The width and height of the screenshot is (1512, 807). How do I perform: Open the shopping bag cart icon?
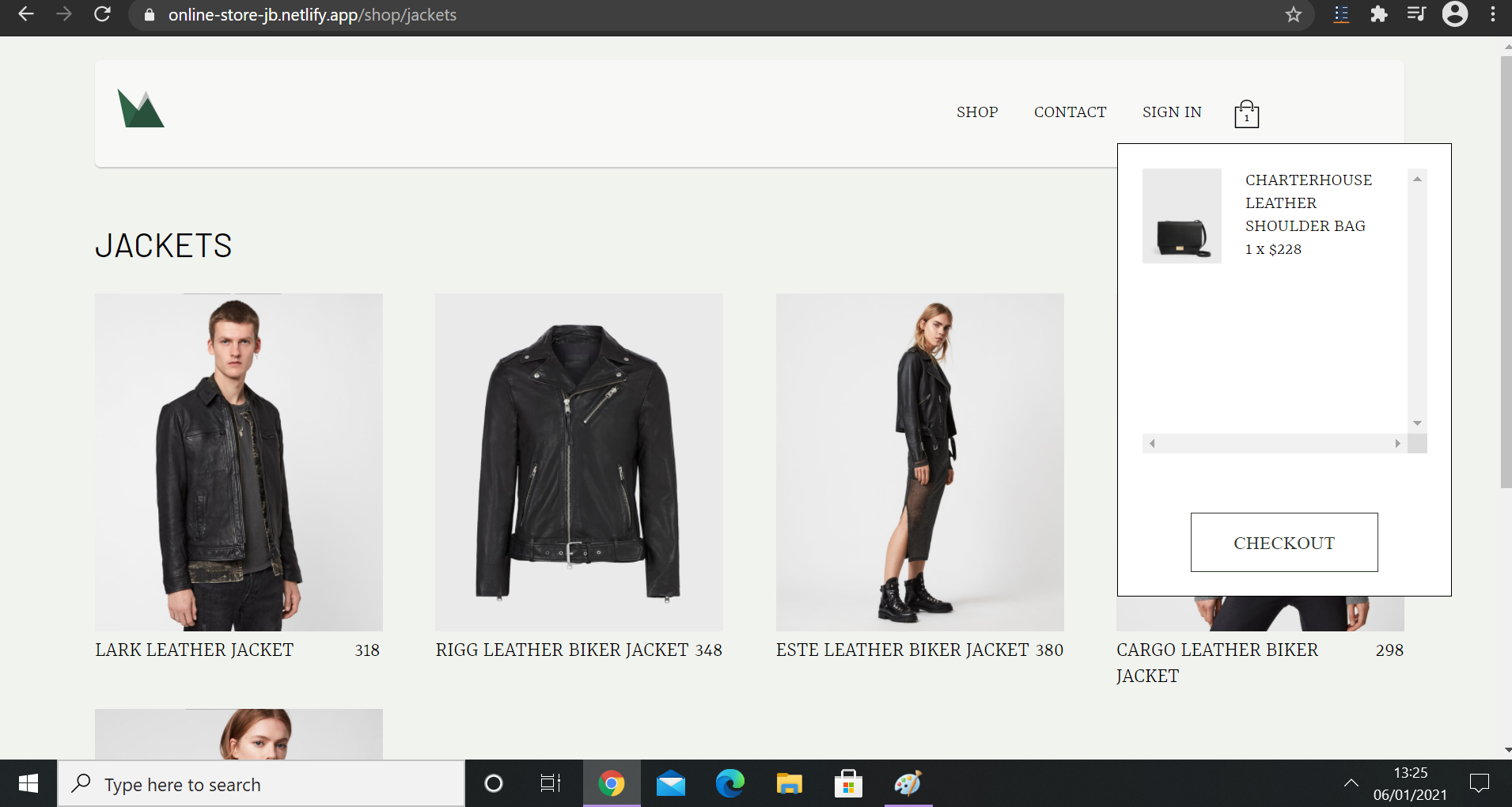coord(1246,114)
